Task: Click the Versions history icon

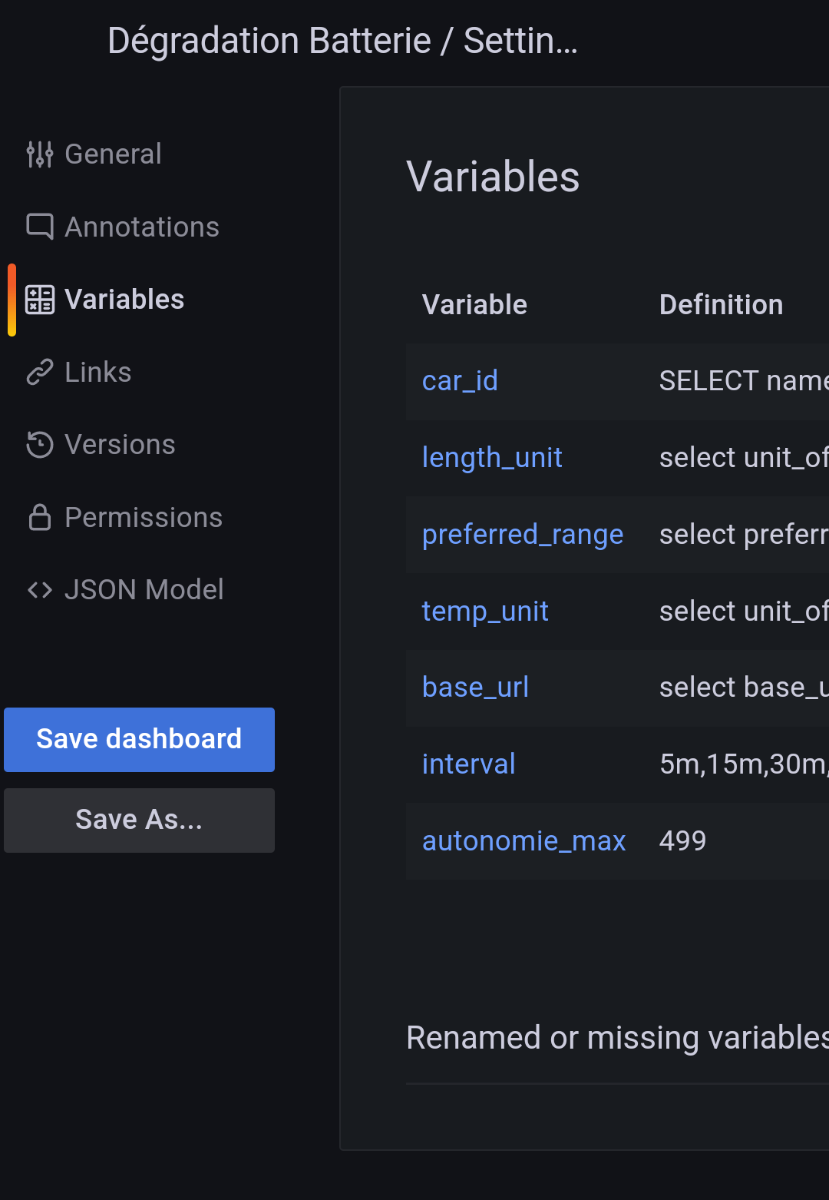Action: click(39, 445)
